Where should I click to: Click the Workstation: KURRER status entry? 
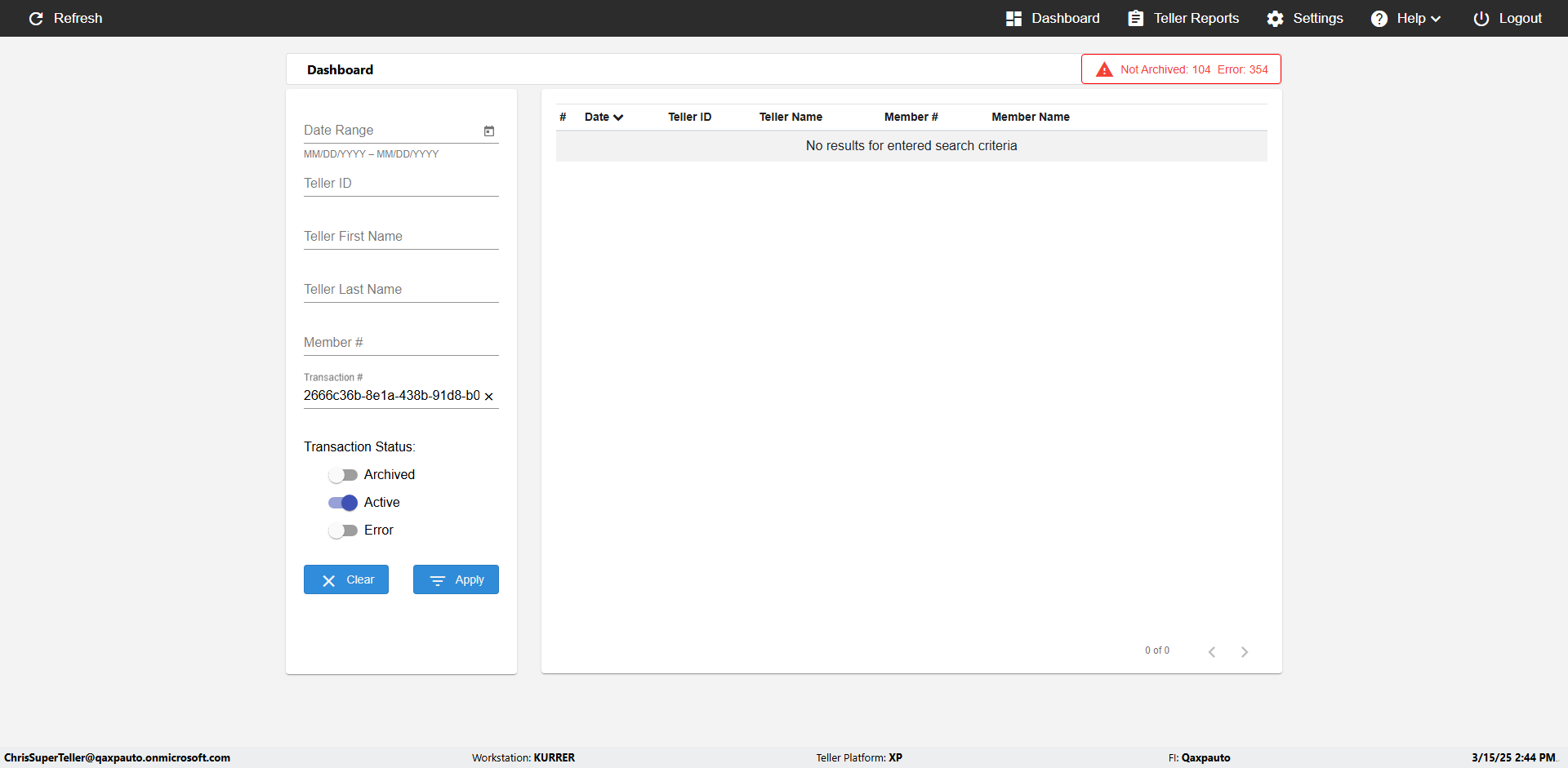(523, 757)
